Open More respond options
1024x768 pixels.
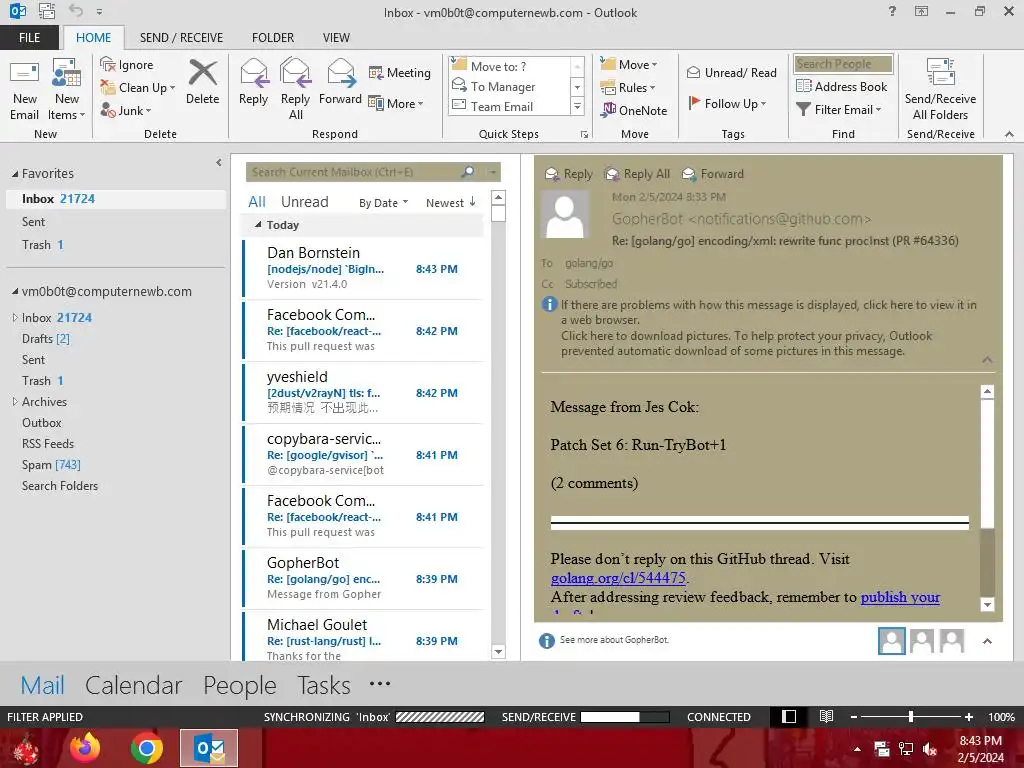(x=396, y=103)
